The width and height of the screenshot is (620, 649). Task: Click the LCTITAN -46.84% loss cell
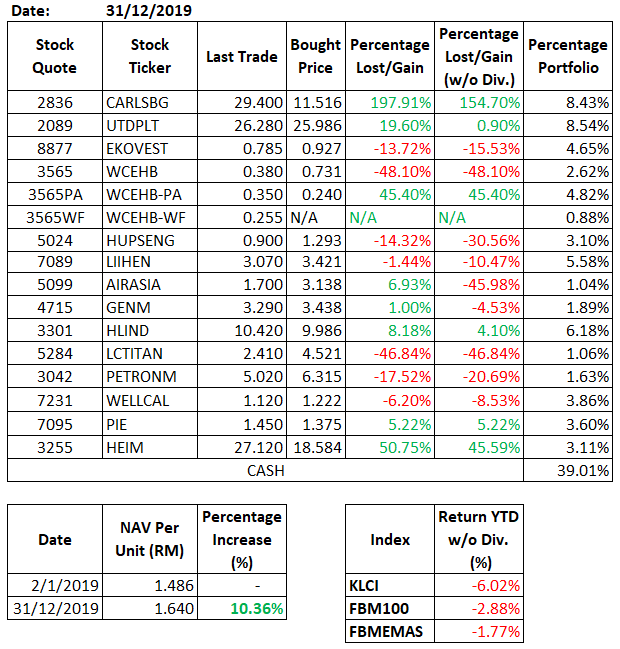pyautogui.click(x=390, y=355)
